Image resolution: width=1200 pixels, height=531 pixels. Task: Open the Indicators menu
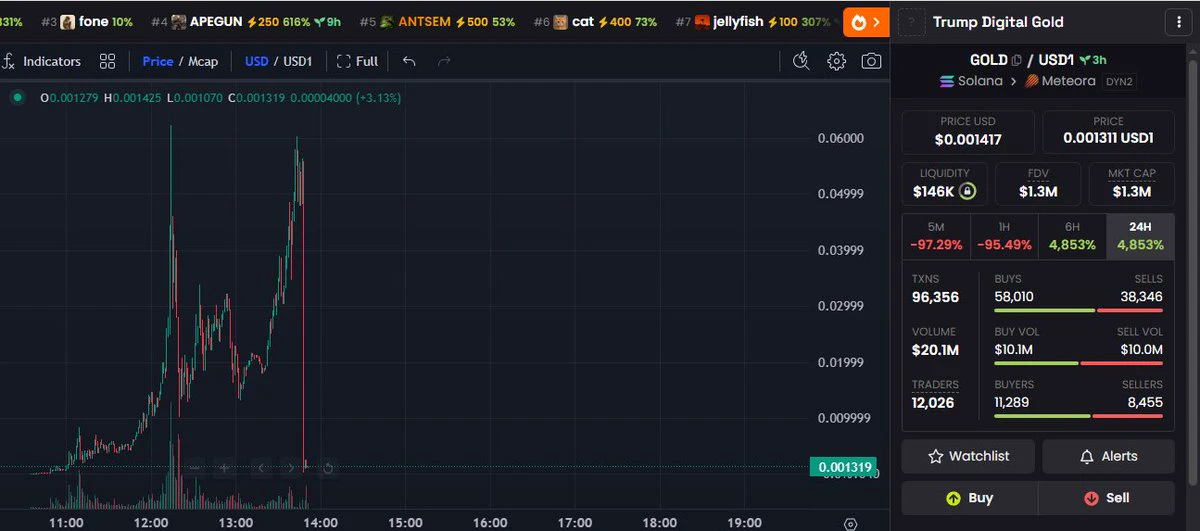coord(42,61)
